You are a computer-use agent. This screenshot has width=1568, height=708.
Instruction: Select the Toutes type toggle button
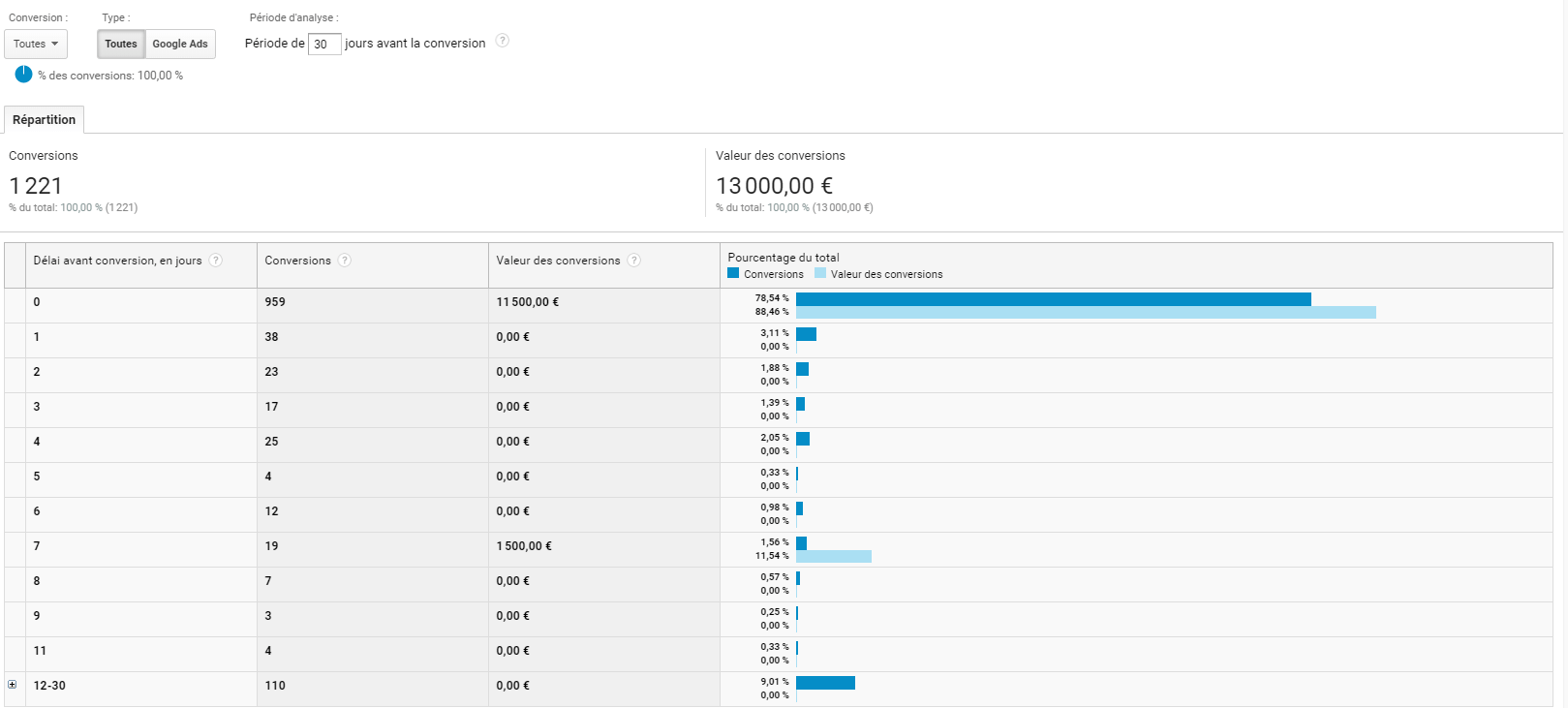click(x=121, y=44)
